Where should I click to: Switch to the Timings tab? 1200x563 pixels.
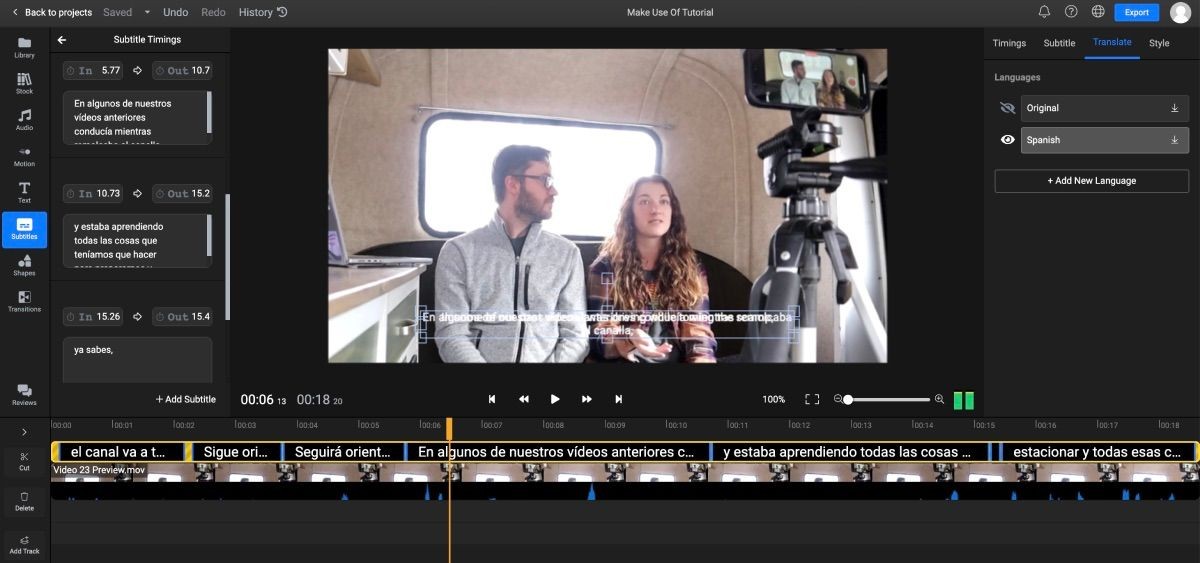point(1009,43)
